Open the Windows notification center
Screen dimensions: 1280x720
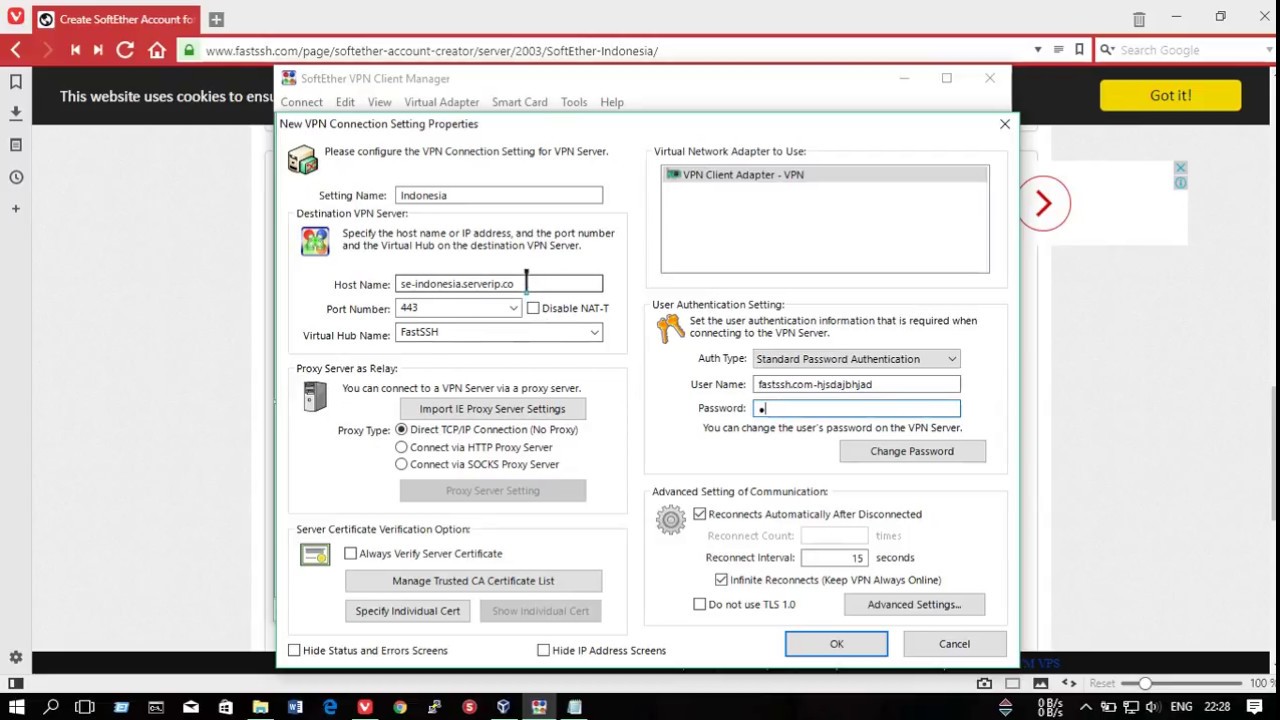[1255, 707]
